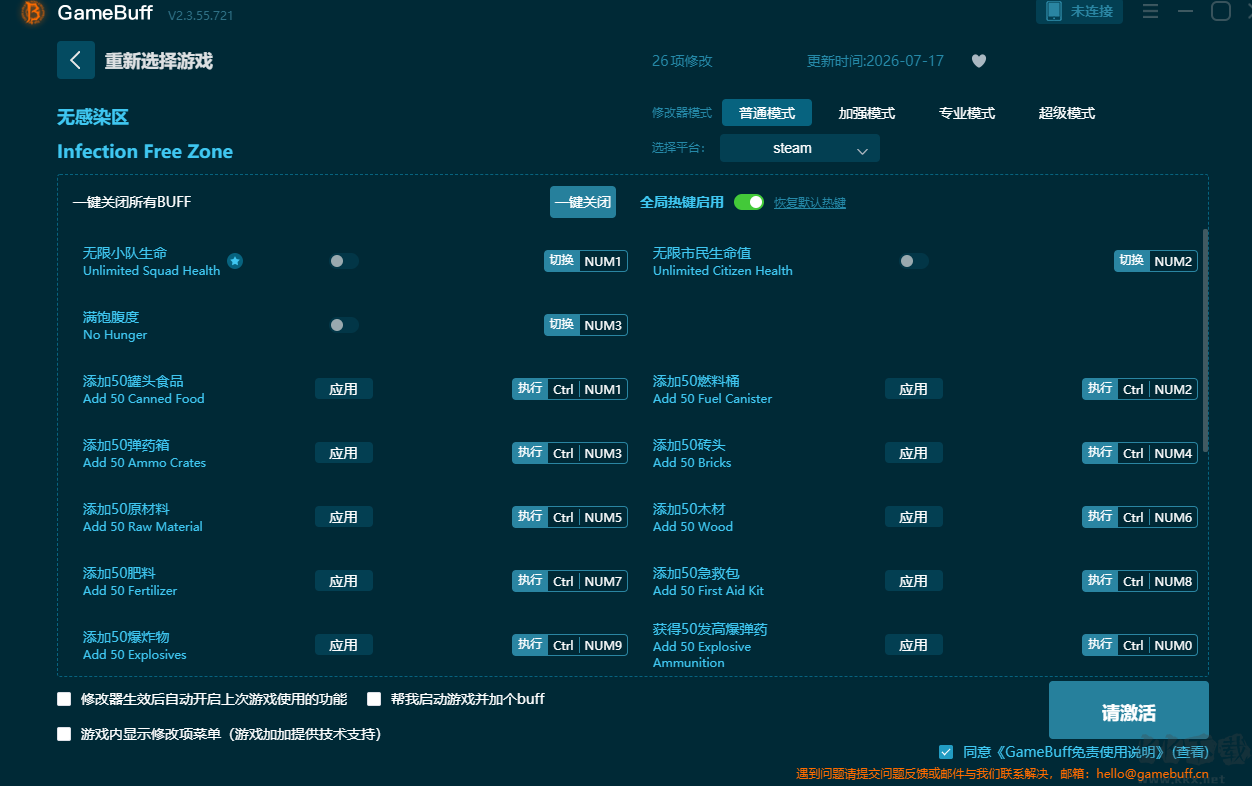Apply Add 50 Explosives

[x=344, y=645]
